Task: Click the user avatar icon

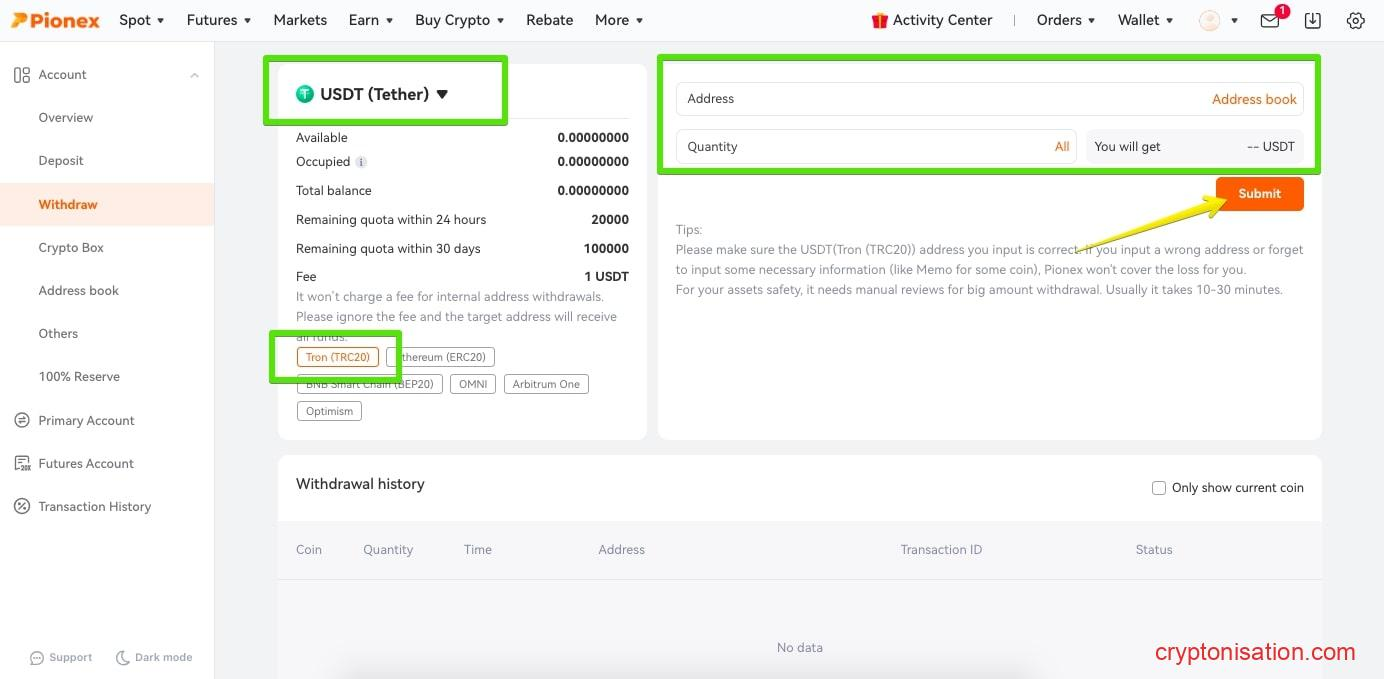Action: 1210,20
